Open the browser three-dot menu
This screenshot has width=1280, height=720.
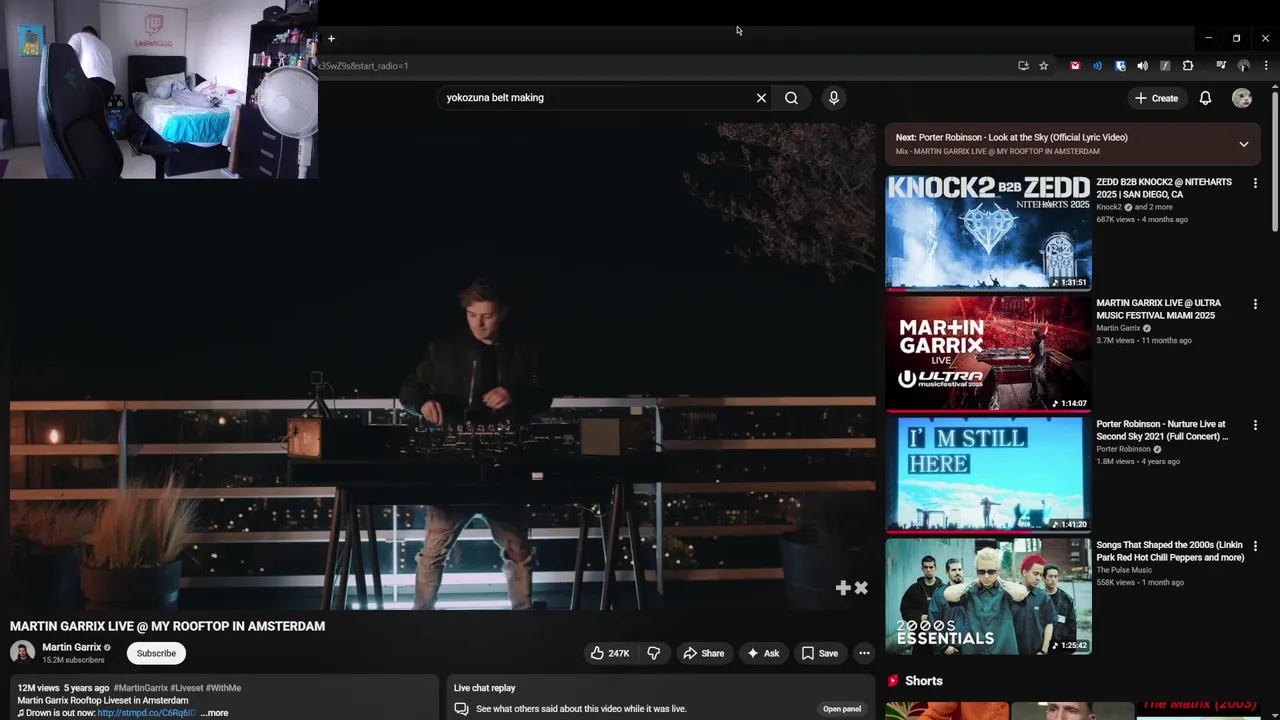coord(1265,66)
